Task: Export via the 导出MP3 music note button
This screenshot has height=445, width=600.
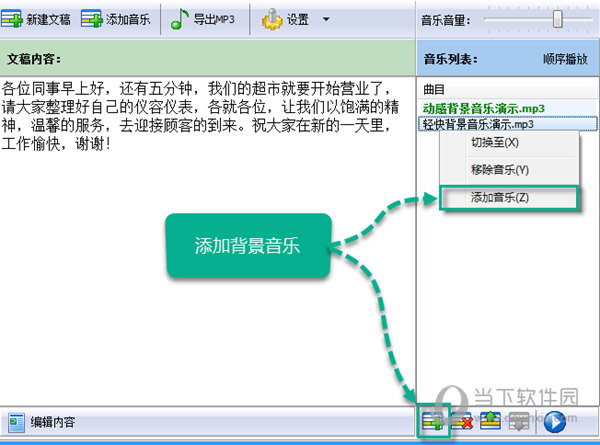Action: [202, 19]
